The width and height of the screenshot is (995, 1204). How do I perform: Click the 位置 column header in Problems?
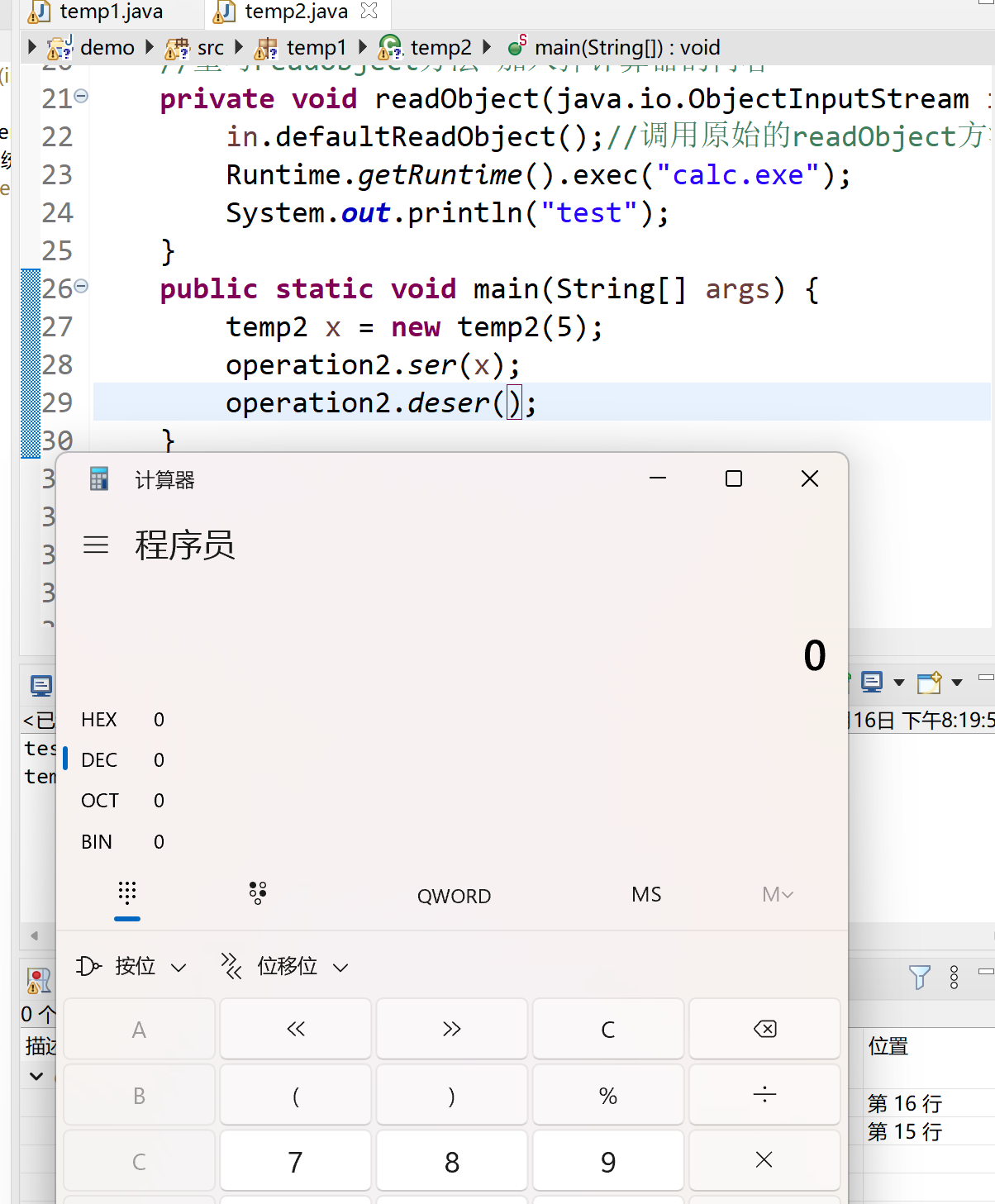(x=888, y=1046)
